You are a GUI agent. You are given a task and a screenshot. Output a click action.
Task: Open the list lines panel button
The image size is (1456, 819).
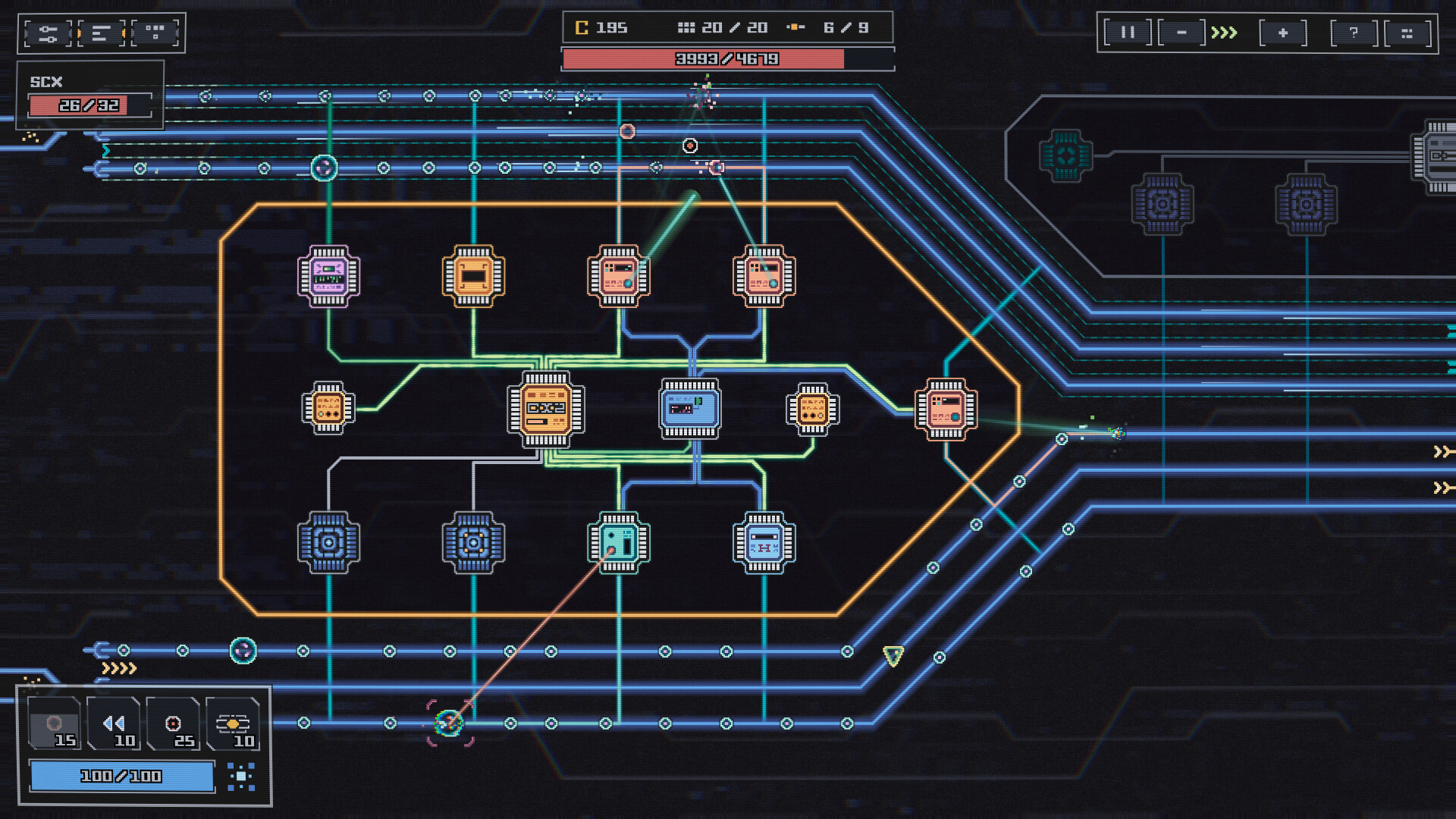tap(102, 33)
